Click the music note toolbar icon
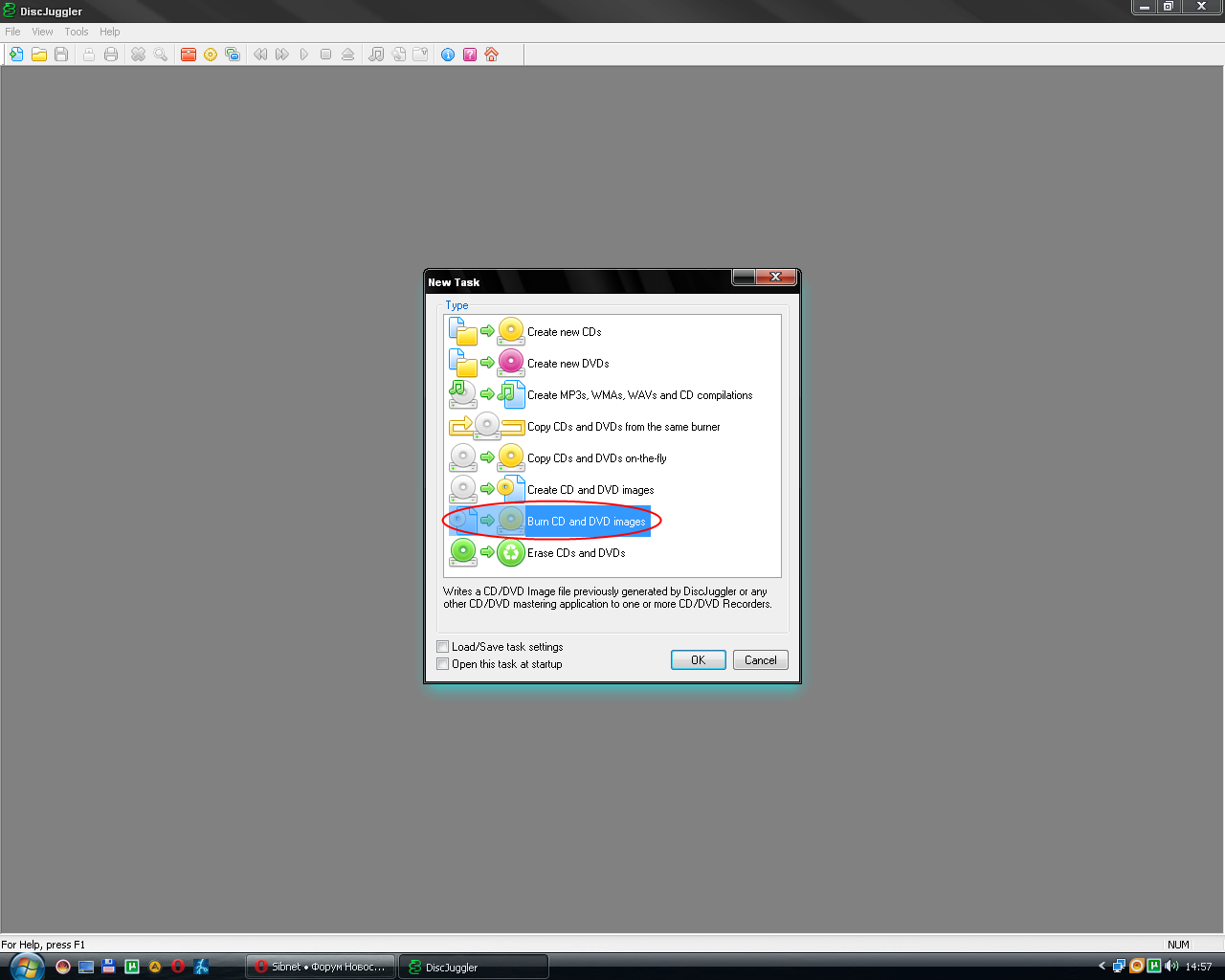This screenshot has width=1225, height=980. tap(376, 55)
